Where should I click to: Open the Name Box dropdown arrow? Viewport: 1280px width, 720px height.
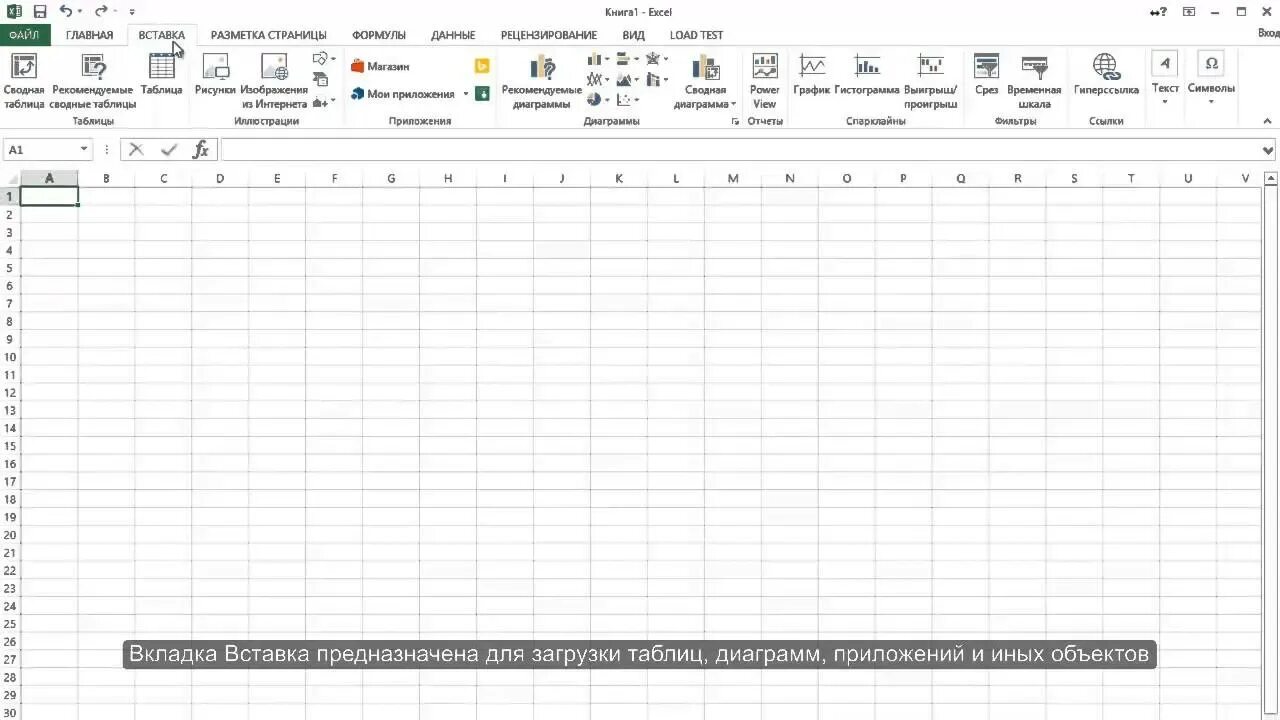pyautogui.click(x=84, y=150)
